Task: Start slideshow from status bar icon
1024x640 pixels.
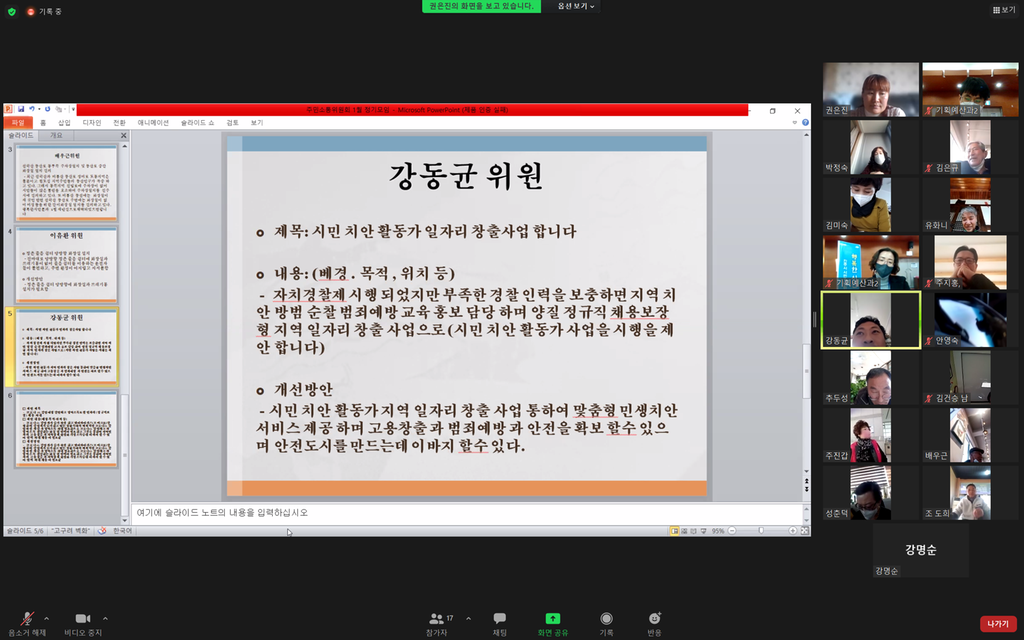Action: pos(703,531)
